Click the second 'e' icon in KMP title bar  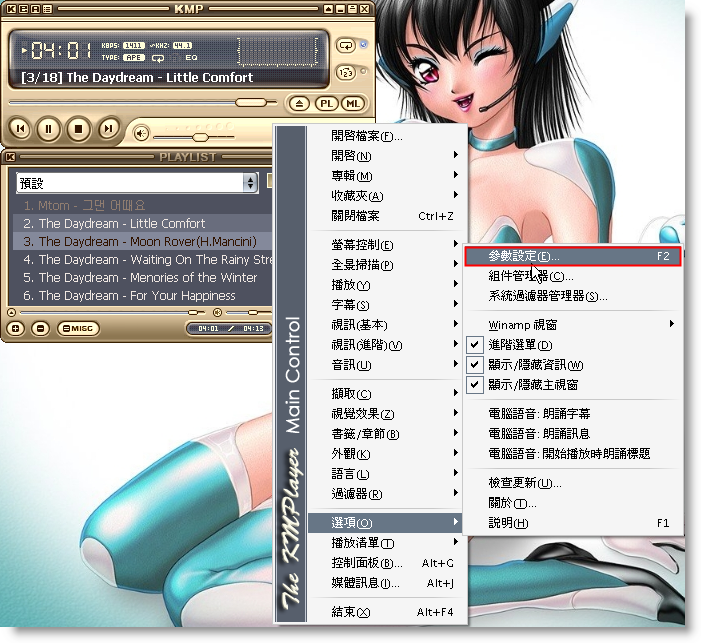click(24, 9)
